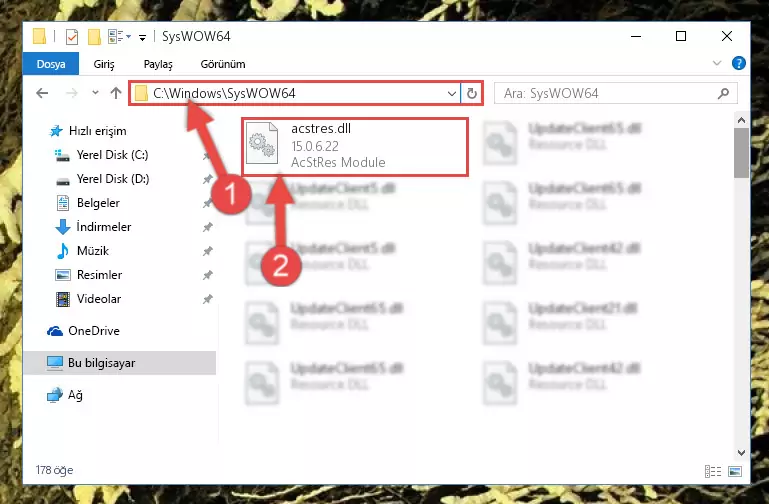Select OneDrive in navigation pane
769x504 pixels.
click(x=94, y=331)
